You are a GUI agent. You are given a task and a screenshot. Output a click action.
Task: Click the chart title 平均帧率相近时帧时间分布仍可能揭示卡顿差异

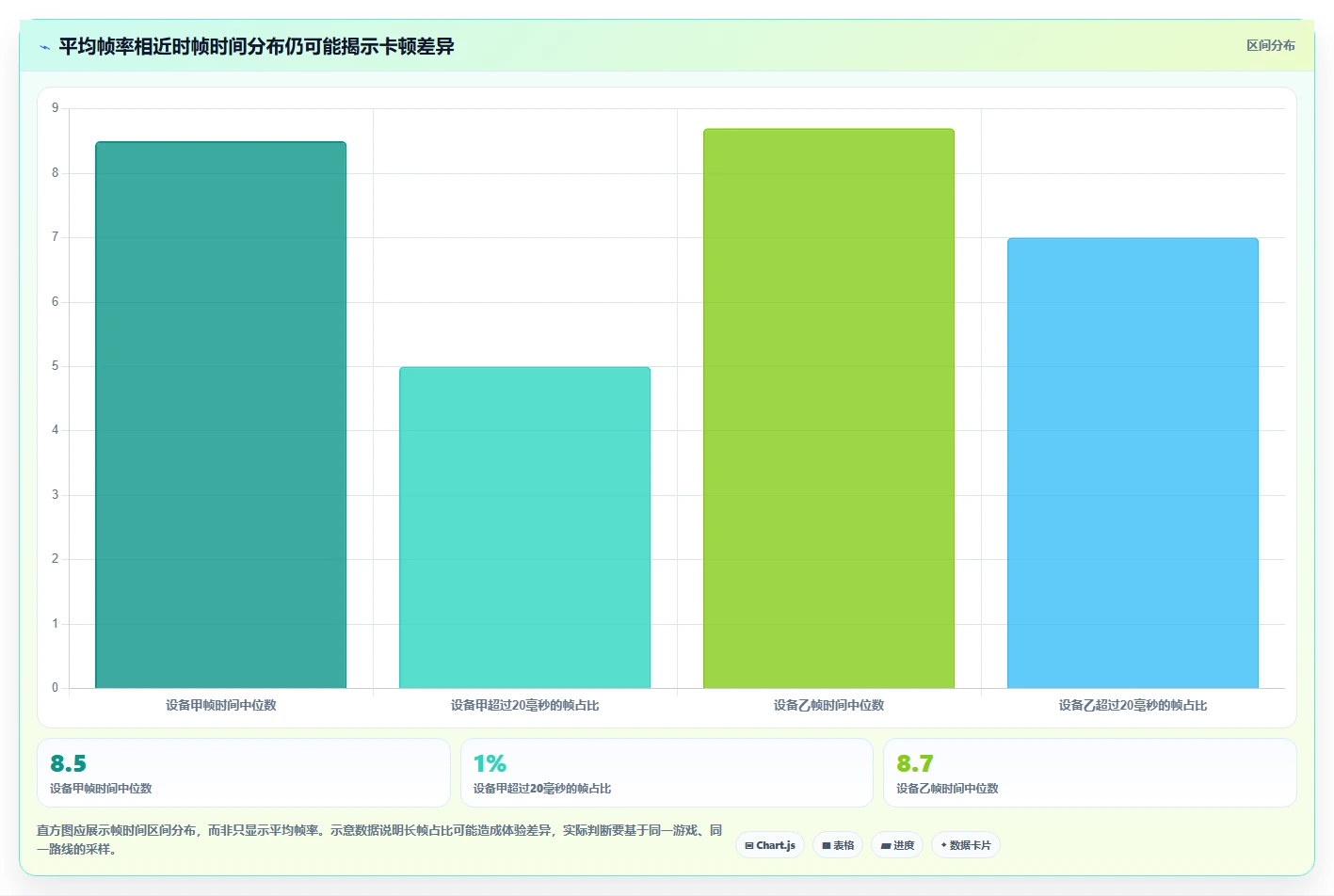256,46
